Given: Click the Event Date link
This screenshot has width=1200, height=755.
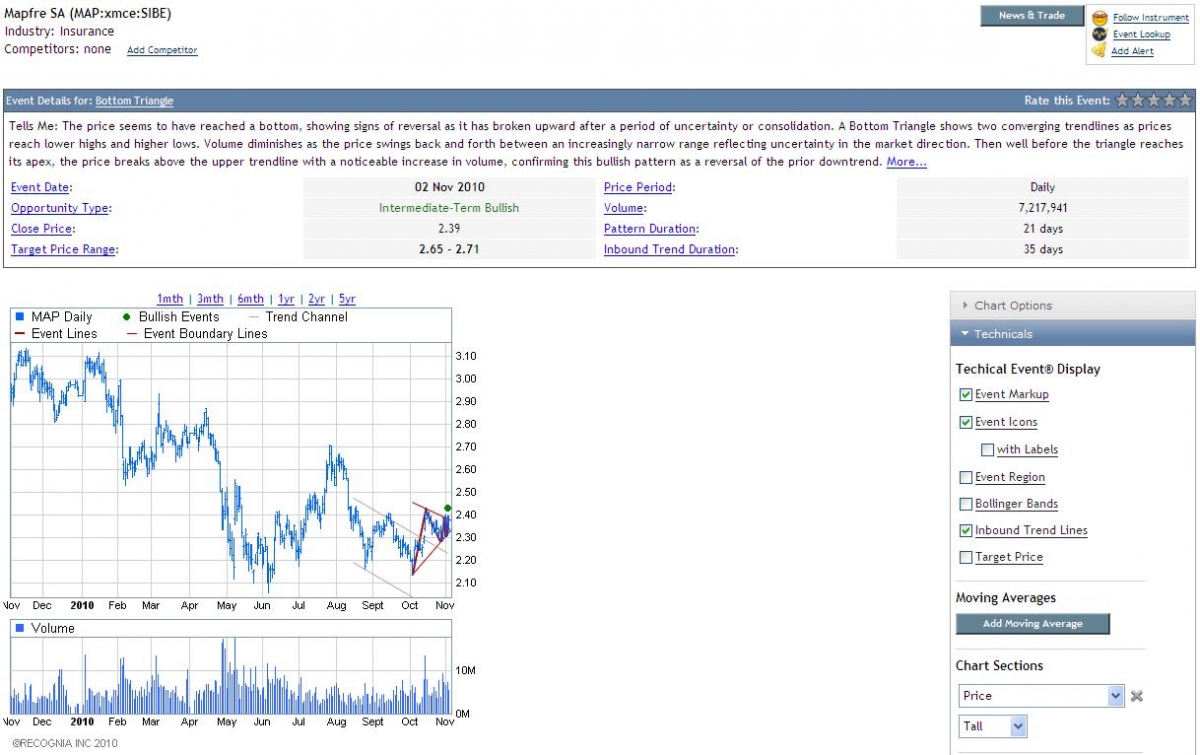Looking at the screenshot, I should 41,187.
